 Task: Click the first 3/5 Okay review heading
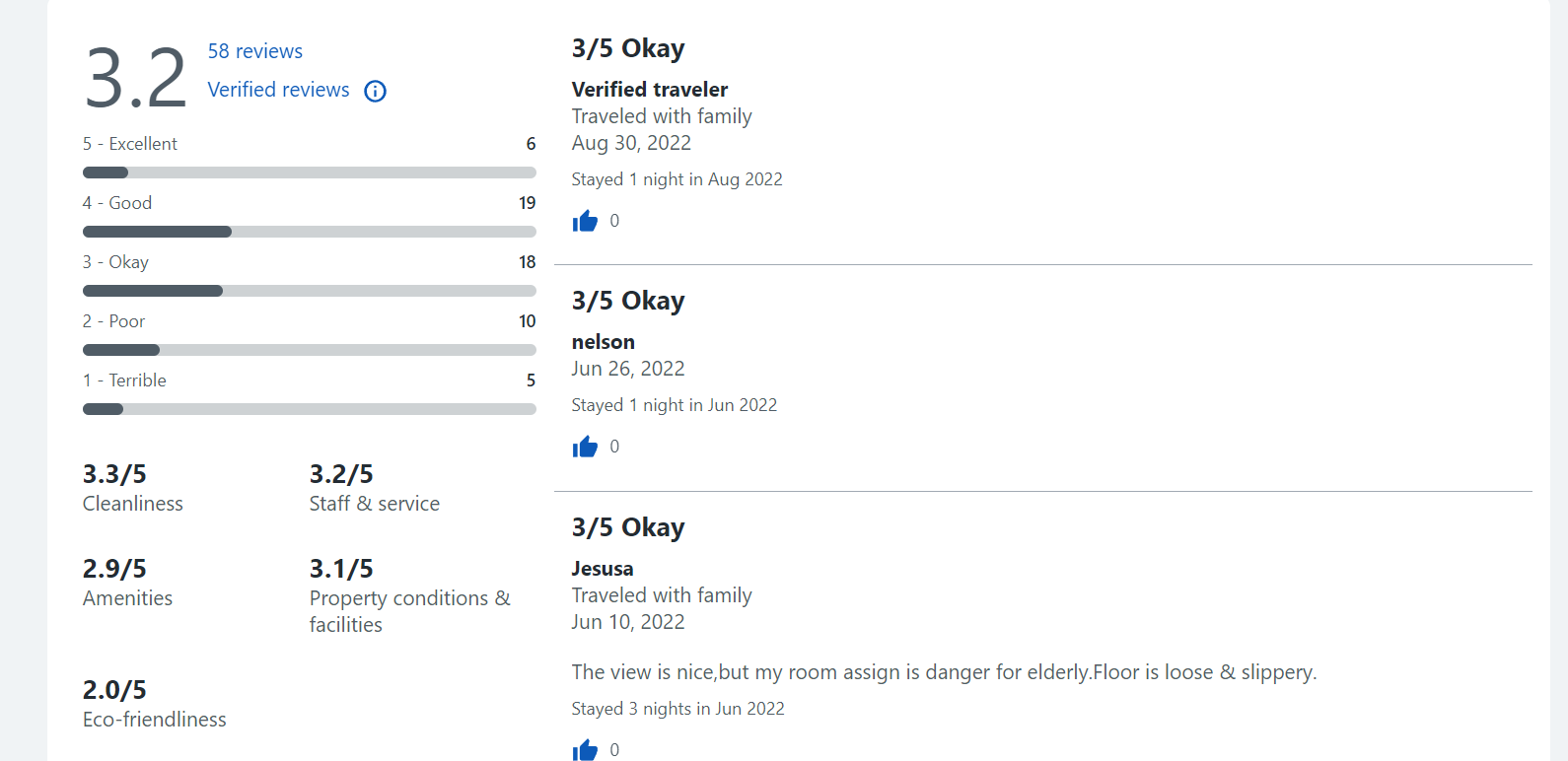628,48
